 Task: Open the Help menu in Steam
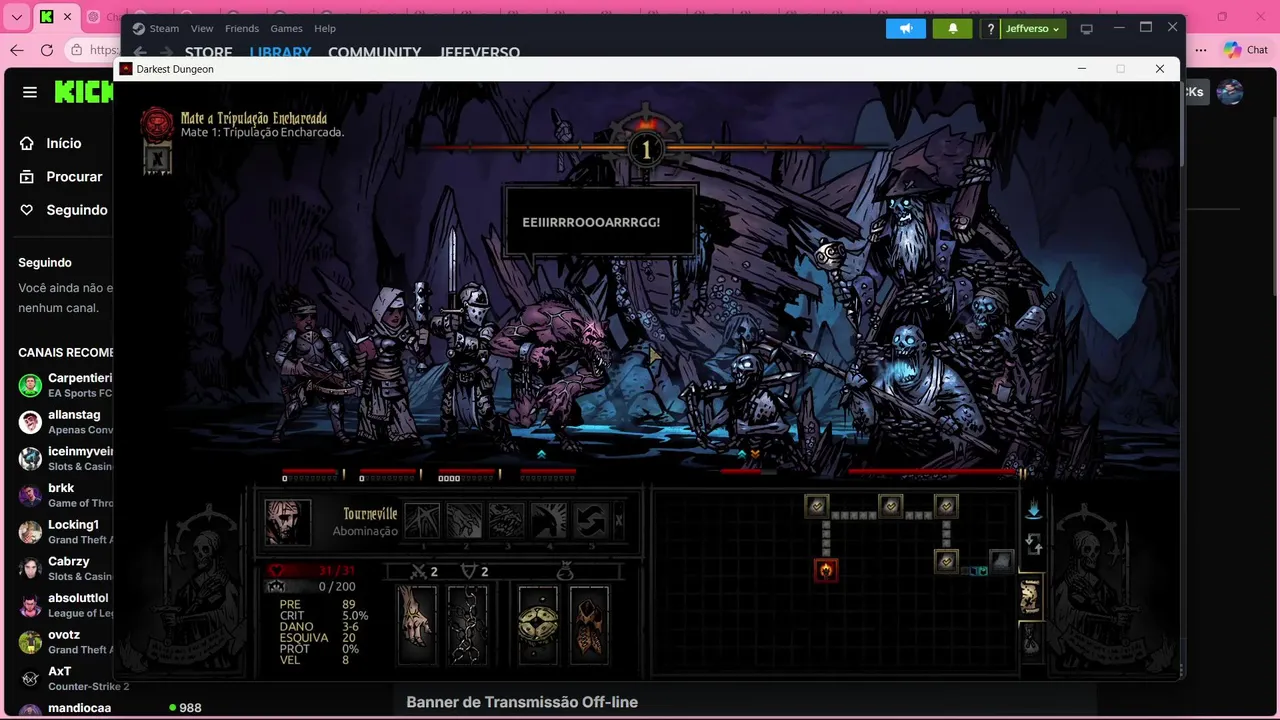(325, 28)
